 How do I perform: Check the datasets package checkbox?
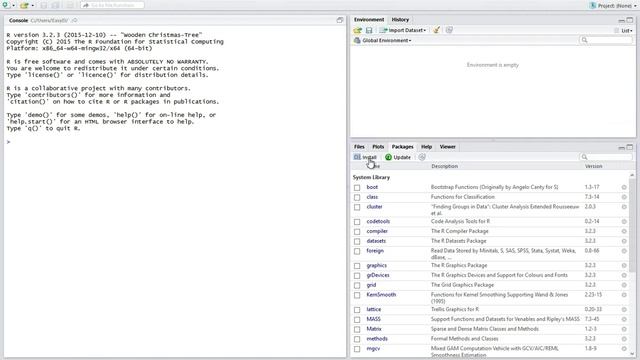(357, 241)
